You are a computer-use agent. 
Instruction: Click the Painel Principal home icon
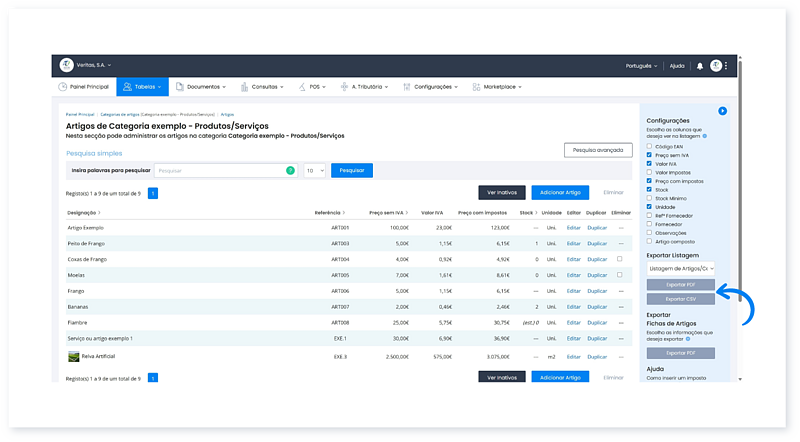(62, 87)
